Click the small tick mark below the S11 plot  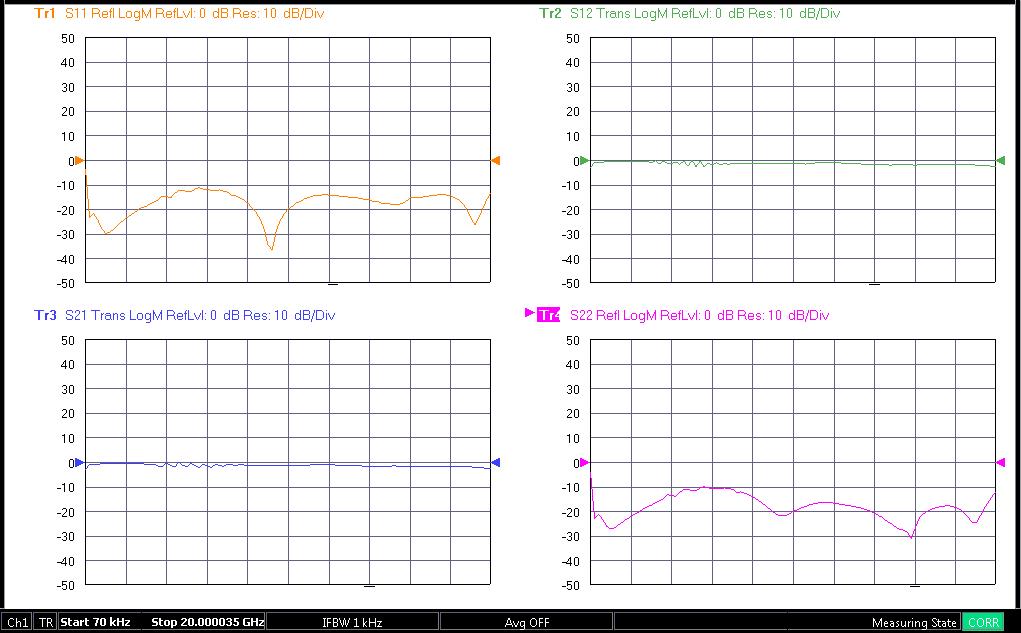(333, 285)
